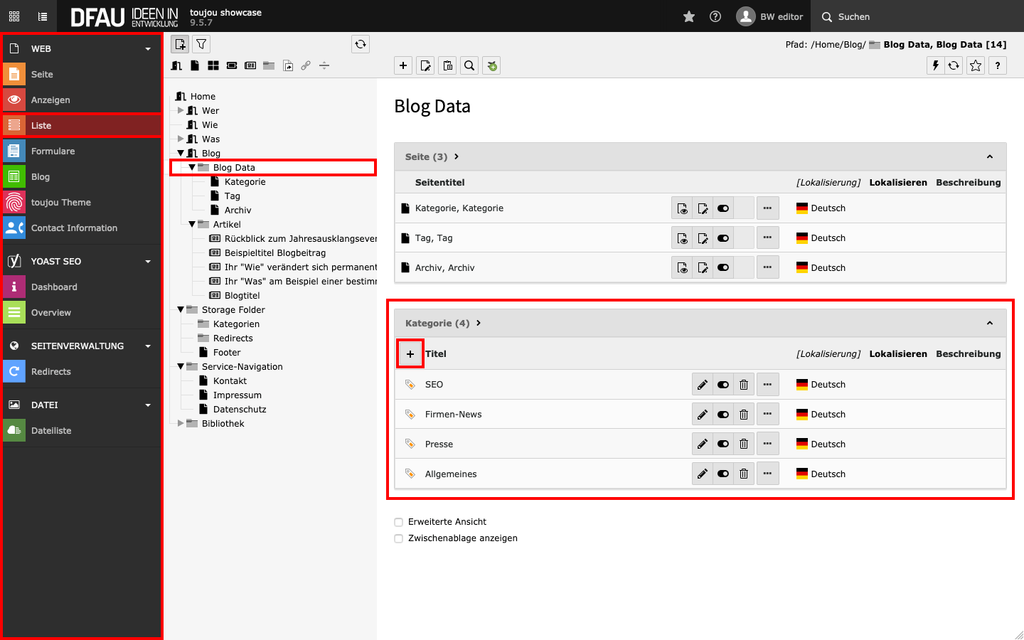Click the search magnifier toolbar icon
1024x640 pixels.
[x=469, y=66]
